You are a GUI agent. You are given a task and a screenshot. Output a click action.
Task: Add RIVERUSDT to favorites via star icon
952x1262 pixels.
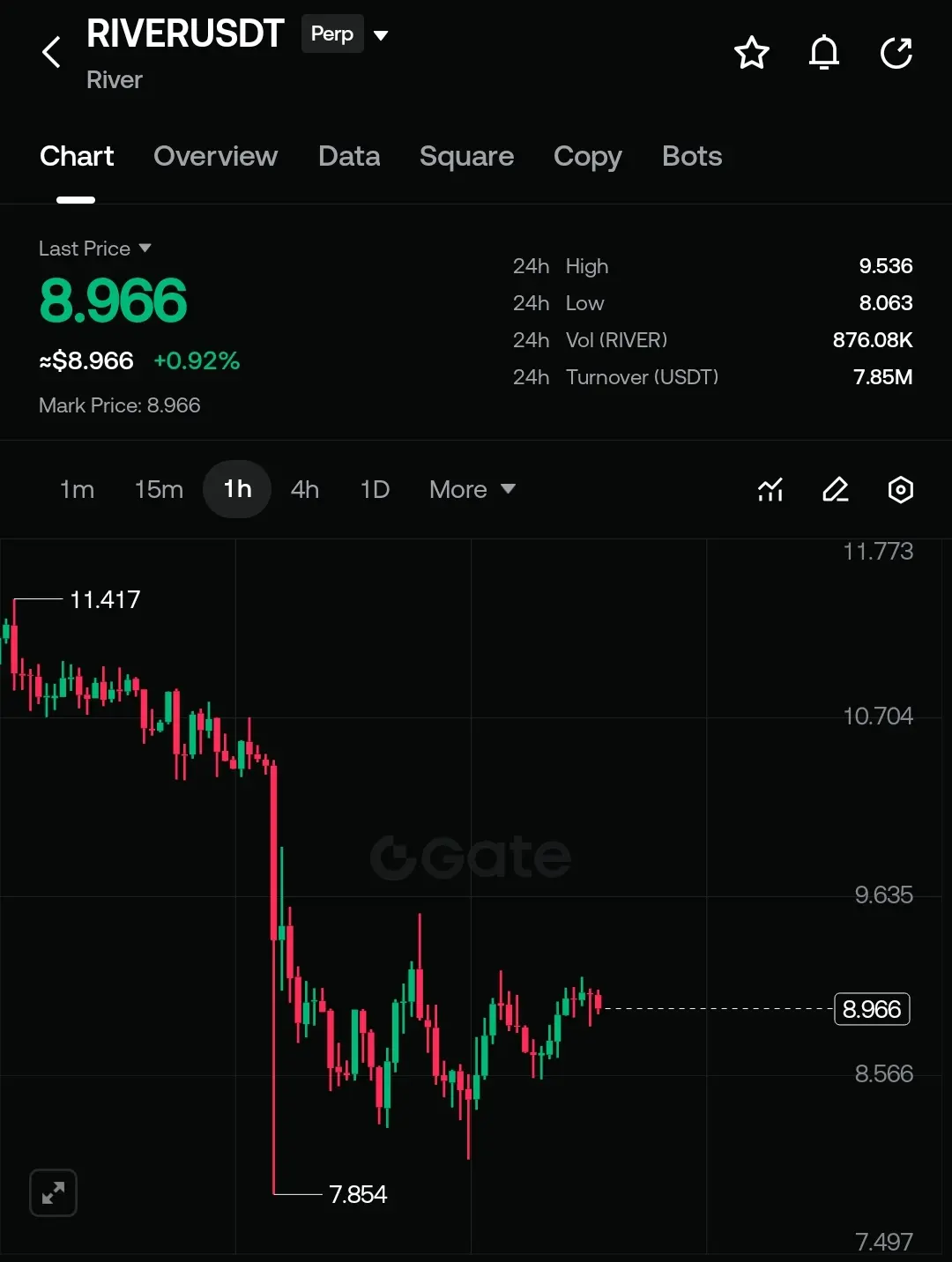tap(752, 53)
